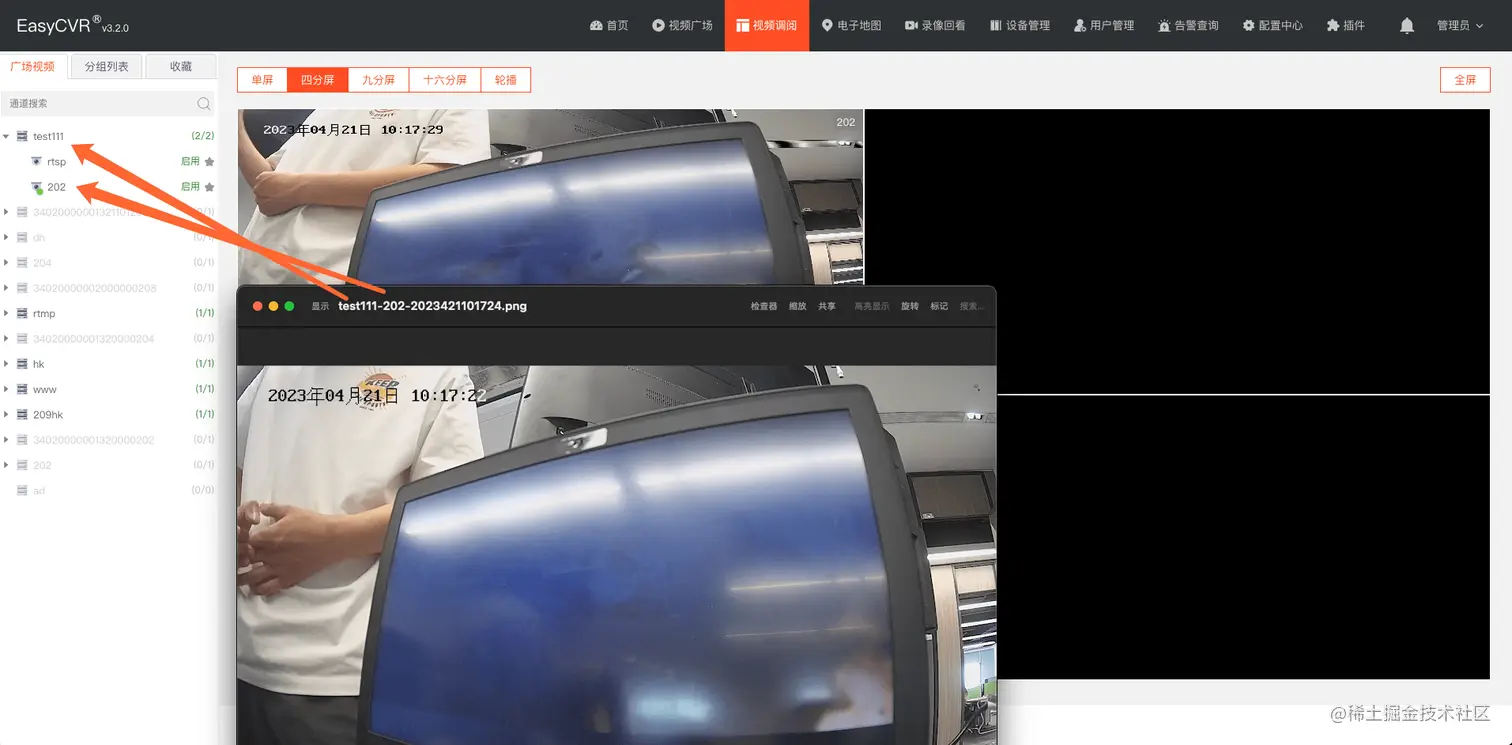Viewport: 1512px width, 745px height.
Task: Click 启用 status of rtsp channel
Action: point(190,161)
